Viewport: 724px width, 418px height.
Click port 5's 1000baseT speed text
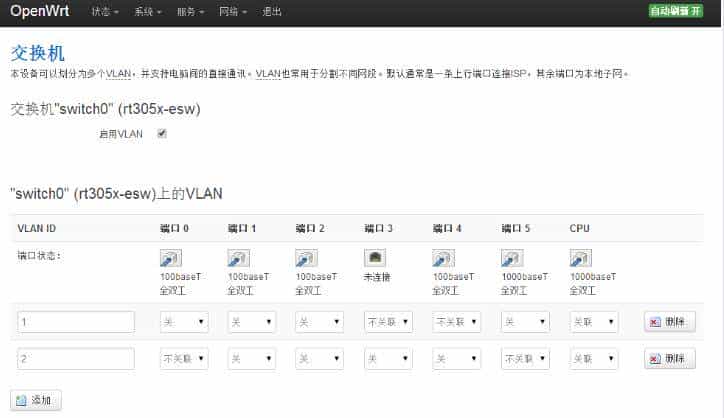click(525, 277)
